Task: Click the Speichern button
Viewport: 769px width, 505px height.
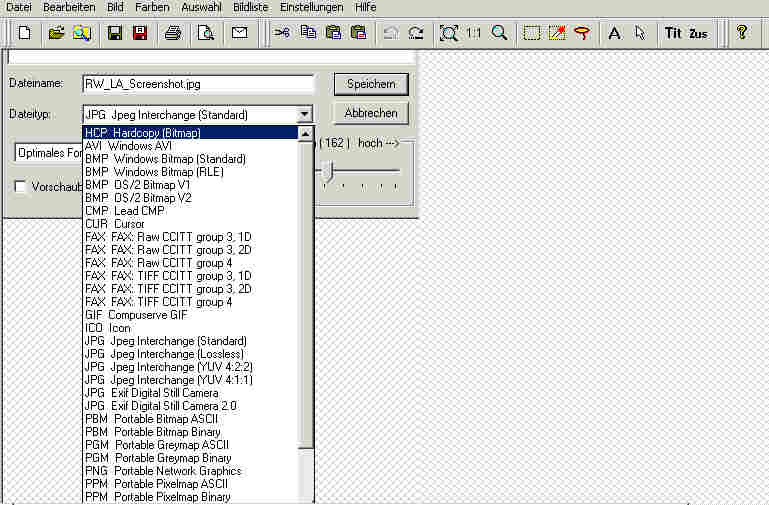Action: 371,84
